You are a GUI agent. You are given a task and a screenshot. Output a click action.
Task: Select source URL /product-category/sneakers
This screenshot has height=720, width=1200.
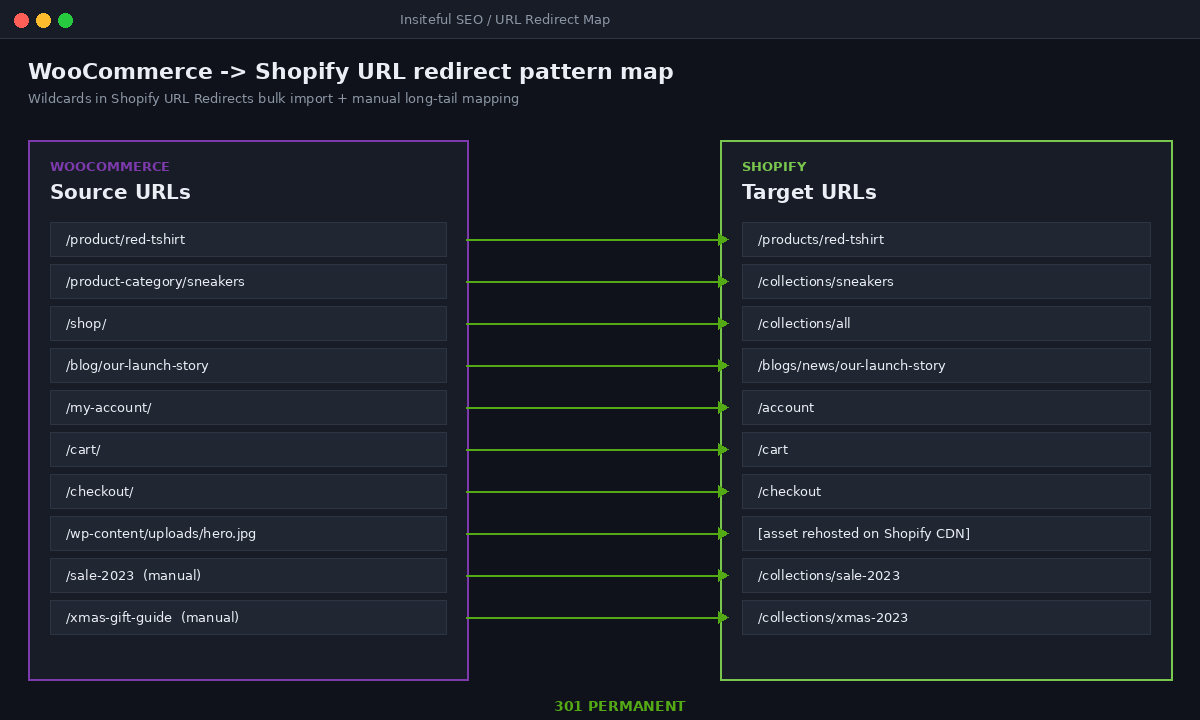click(x=248, y=282)
